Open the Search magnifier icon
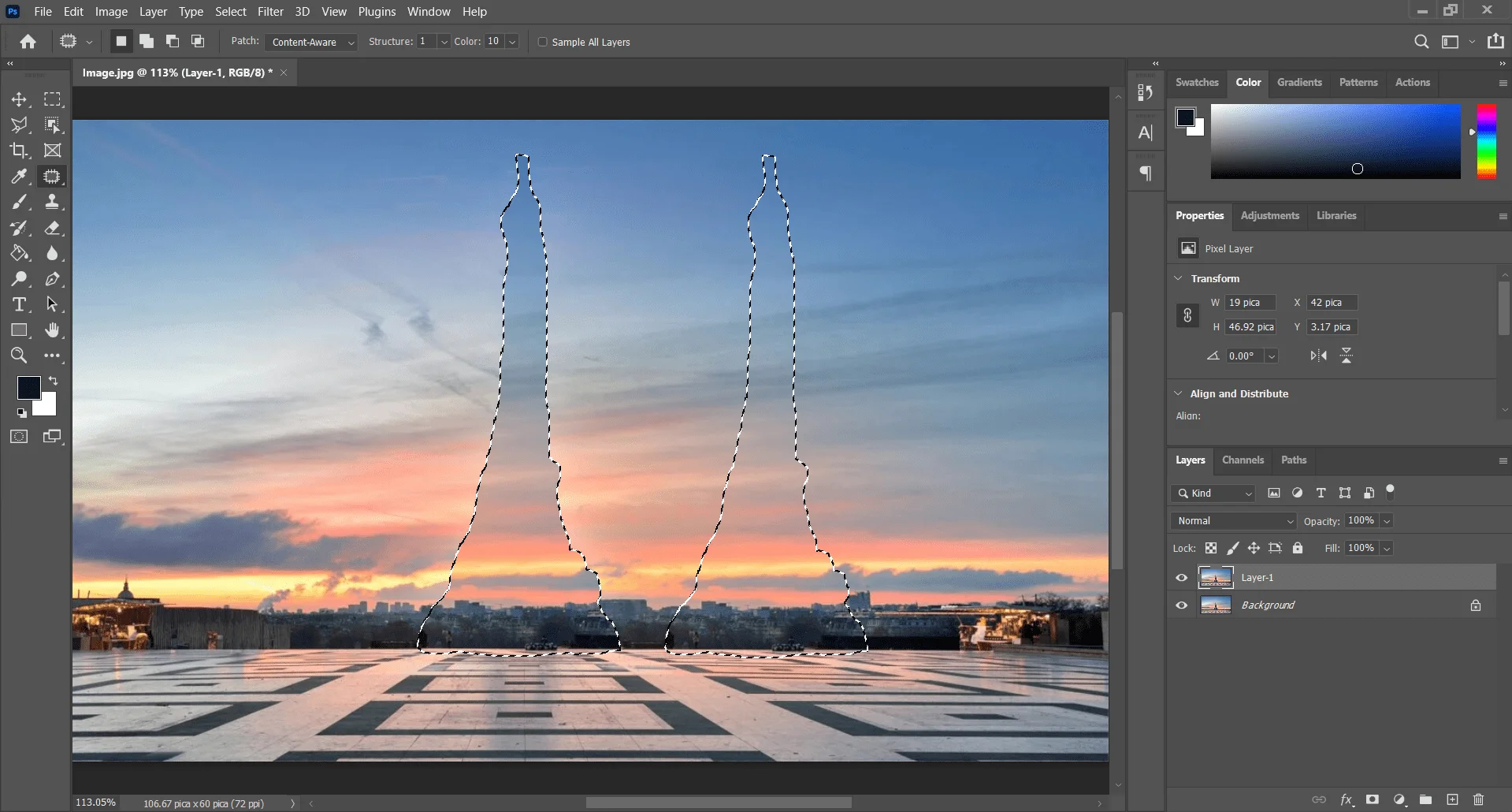 pos(1421,42)
